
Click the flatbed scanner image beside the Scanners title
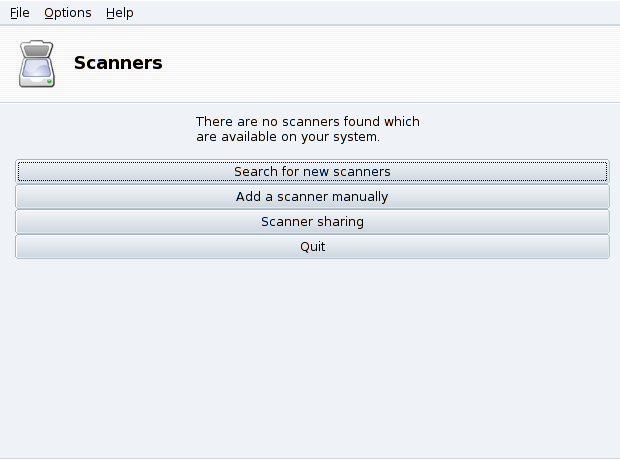(x=37, y=64)
